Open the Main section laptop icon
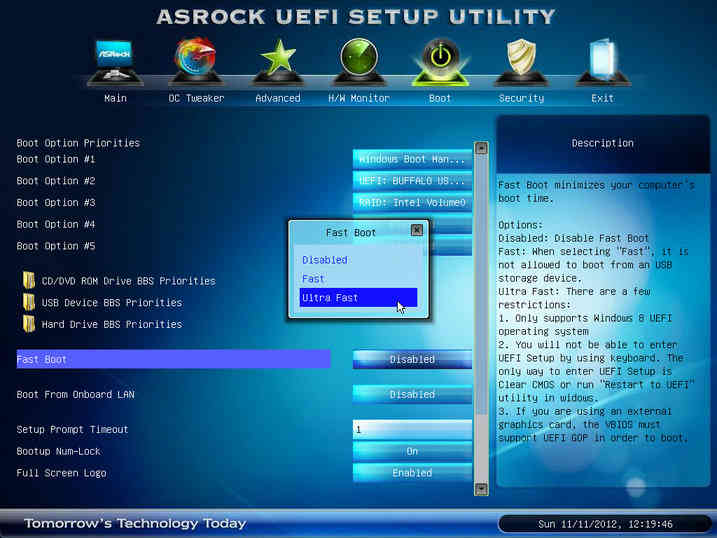This screenshot has height=538, width=717. (x=115, y=62)
